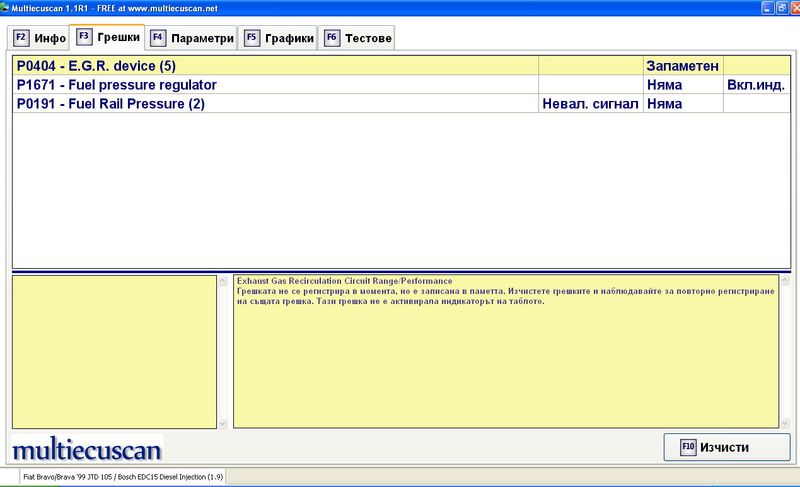This screenshot has width=800, height=487.
Task: Click down arrow of left yellow panel
Action: point(222,423)
